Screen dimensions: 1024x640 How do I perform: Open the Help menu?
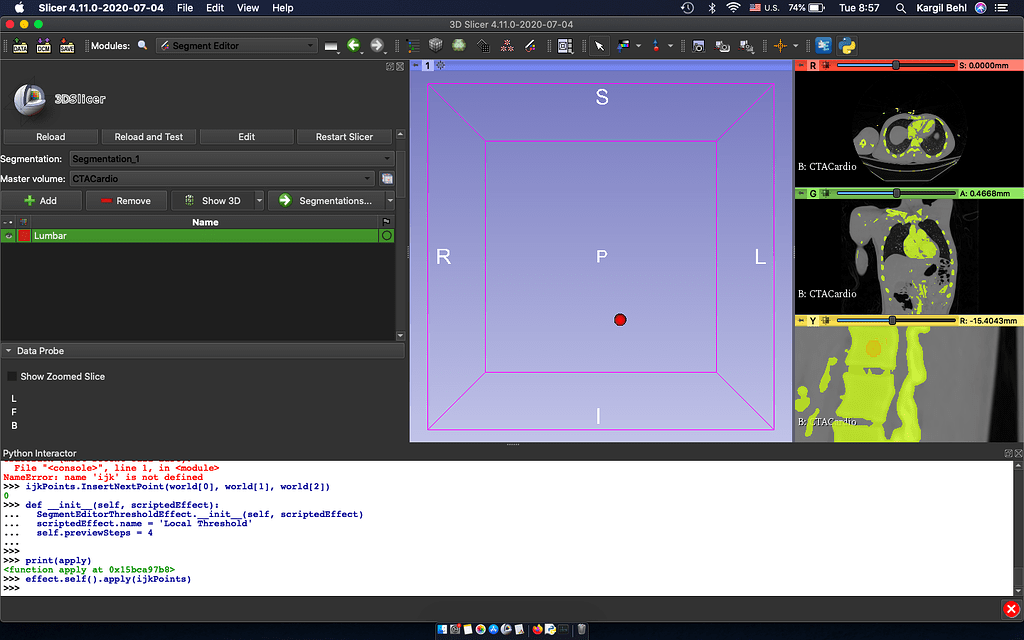[x=282, y=8]
